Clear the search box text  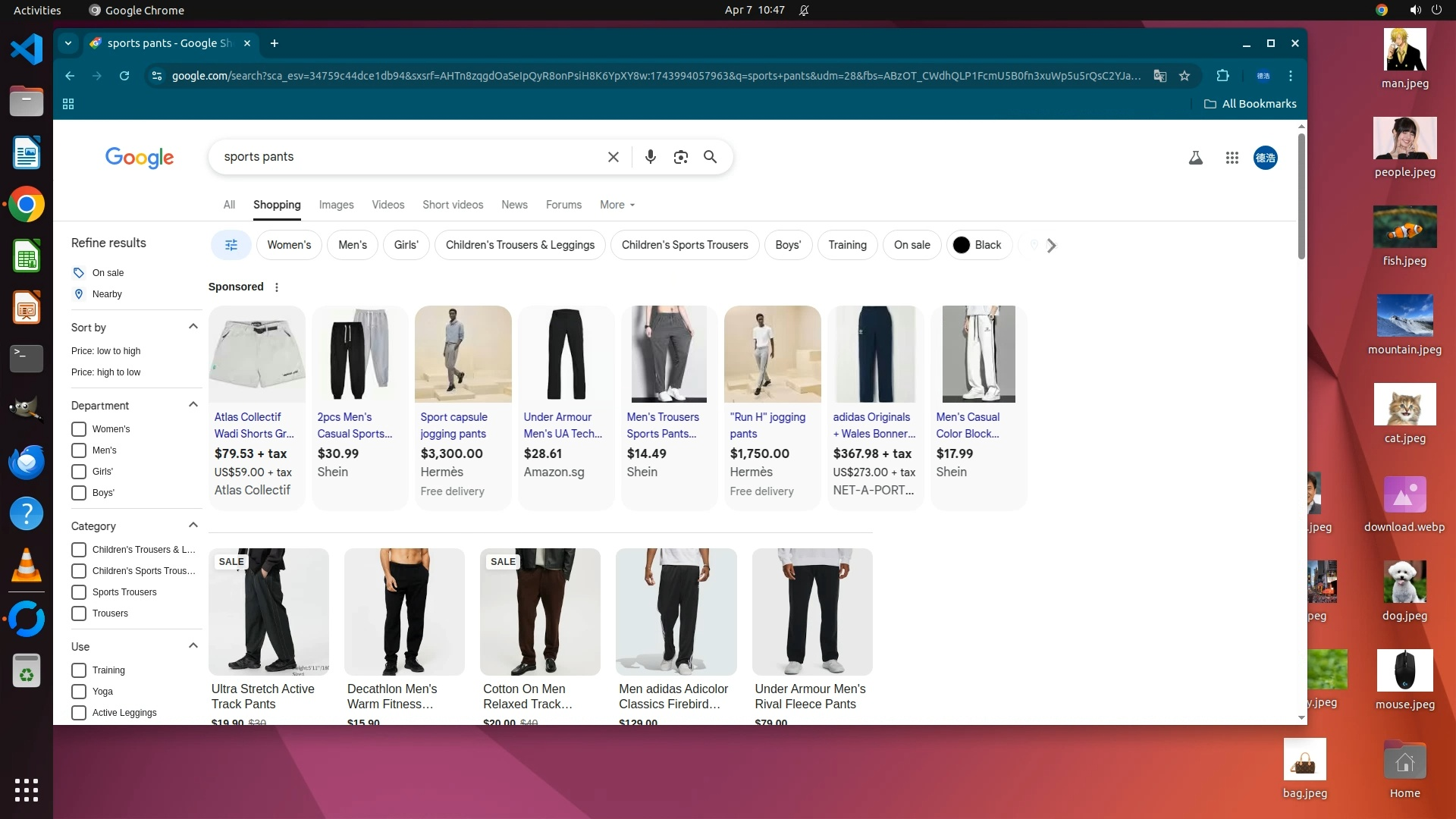point(613,157)
